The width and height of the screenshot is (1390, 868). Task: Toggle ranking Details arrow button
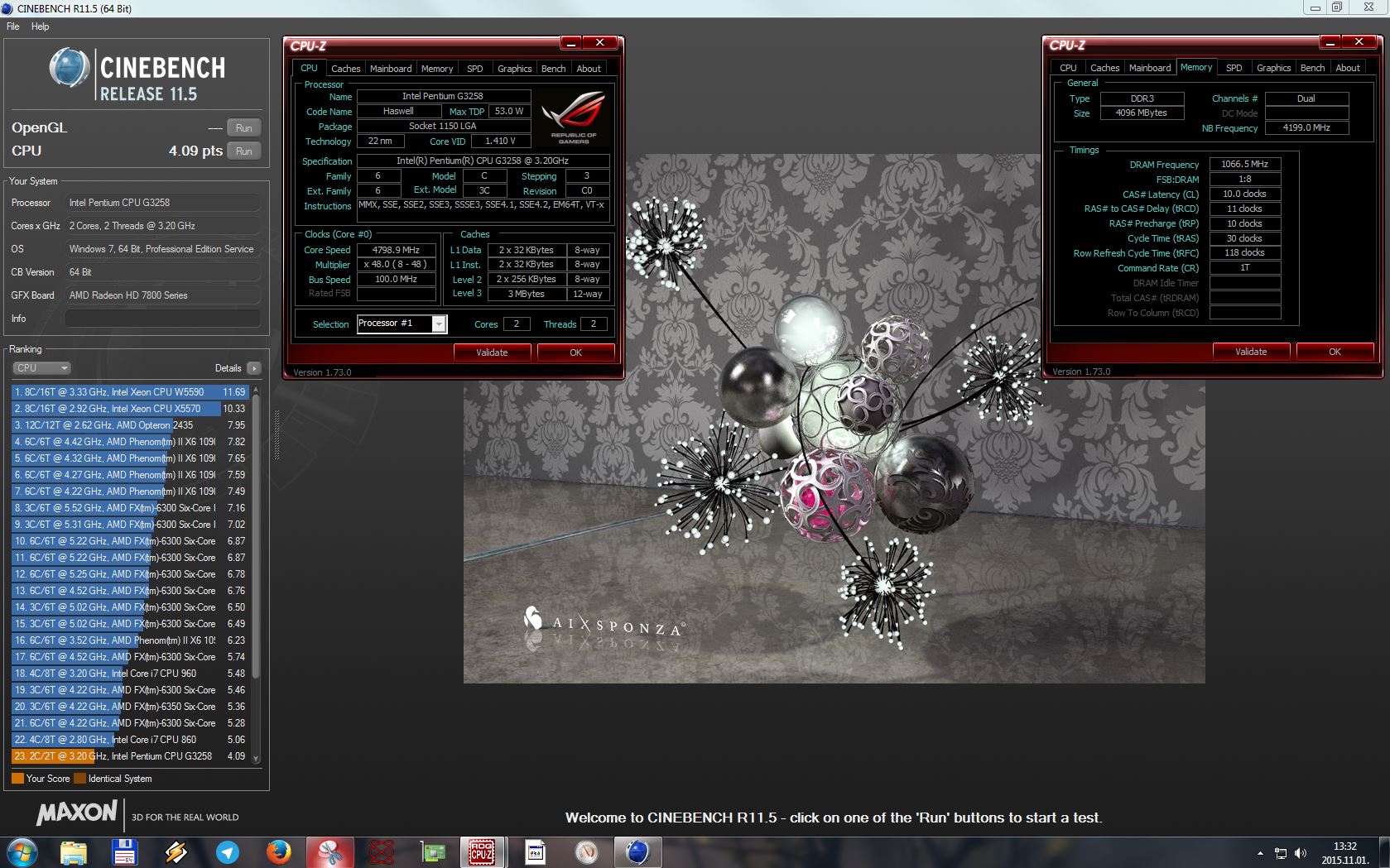point(253,368)
